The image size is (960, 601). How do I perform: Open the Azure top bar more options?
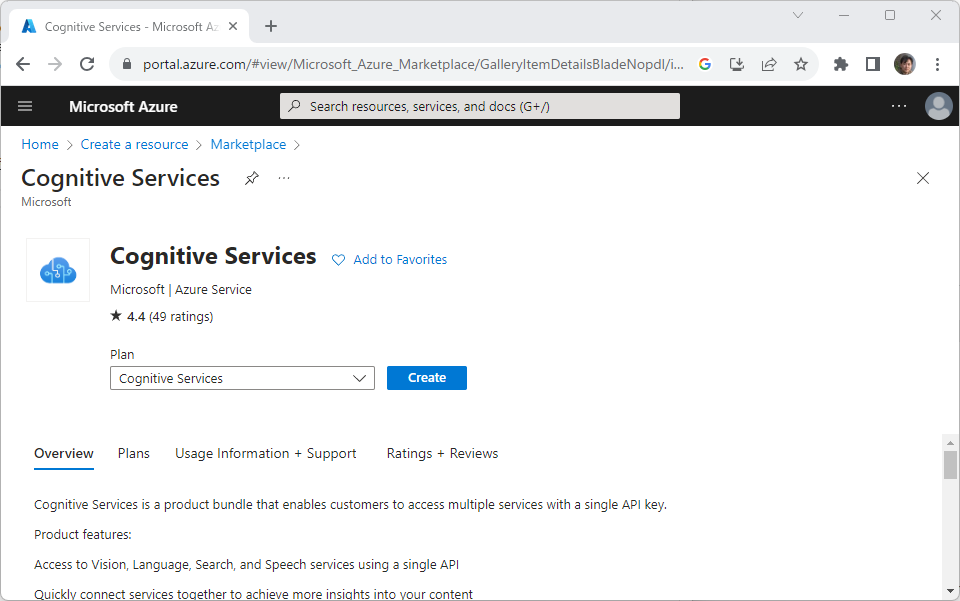[x=899, y=106]
